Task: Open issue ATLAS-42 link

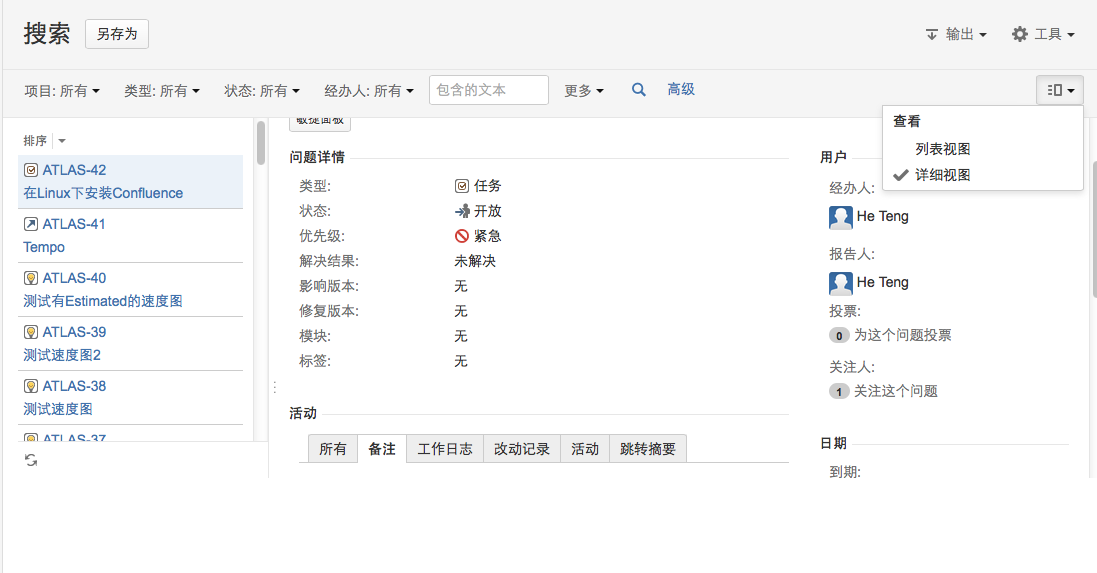Action: point(74,170)
